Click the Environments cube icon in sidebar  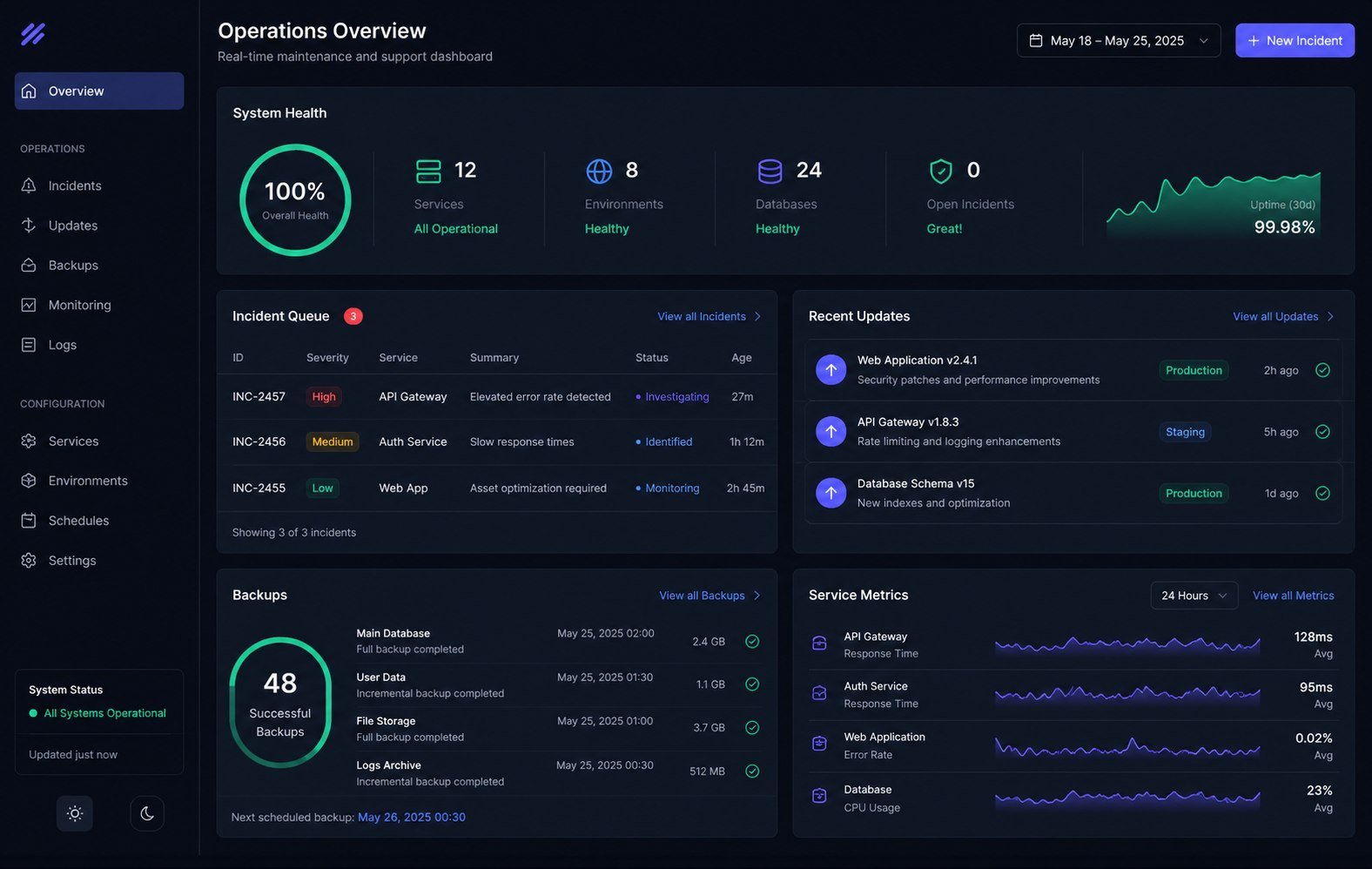[x=29, y=481]
